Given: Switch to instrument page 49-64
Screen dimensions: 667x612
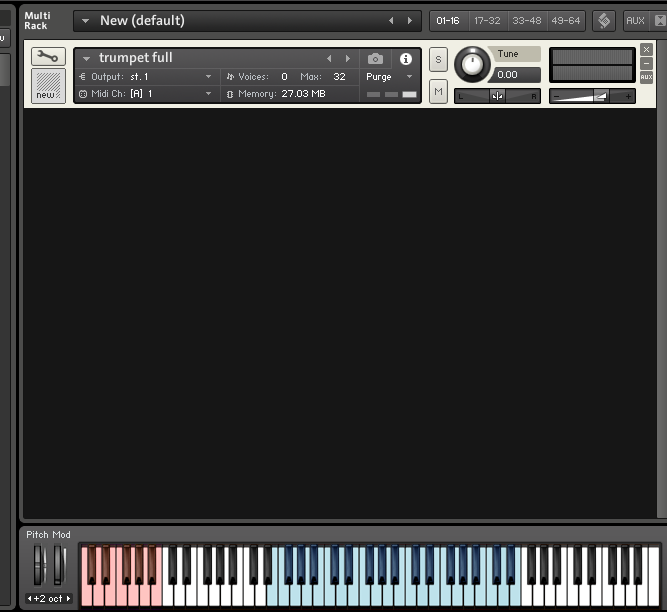Looking at the screenshot, I should (x=565, y=21).
